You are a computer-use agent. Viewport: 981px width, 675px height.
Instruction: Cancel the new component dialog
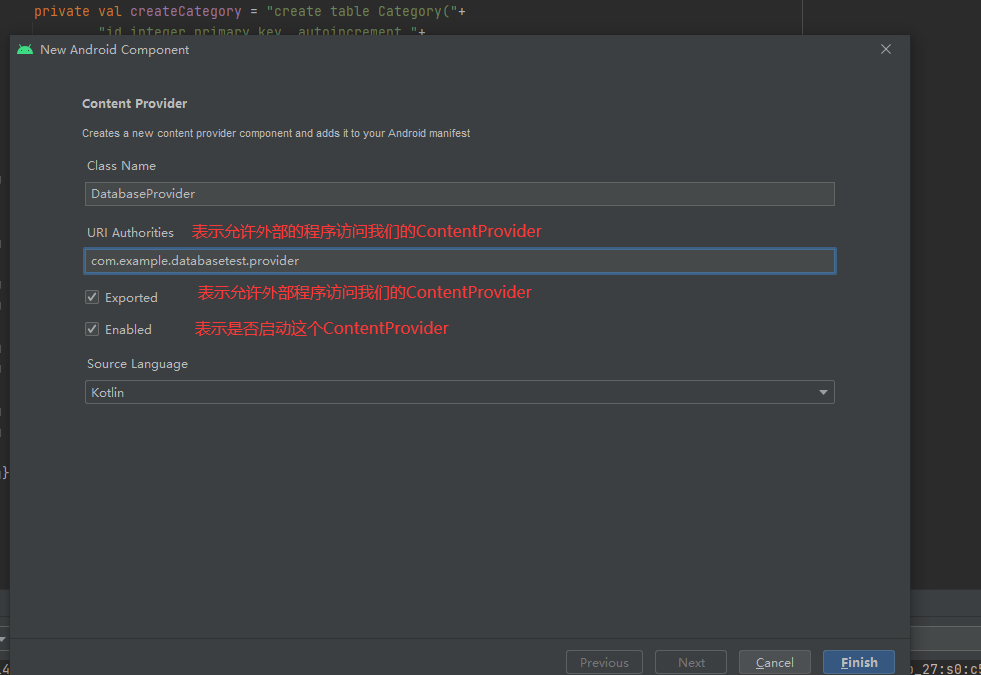click(775, 662)
